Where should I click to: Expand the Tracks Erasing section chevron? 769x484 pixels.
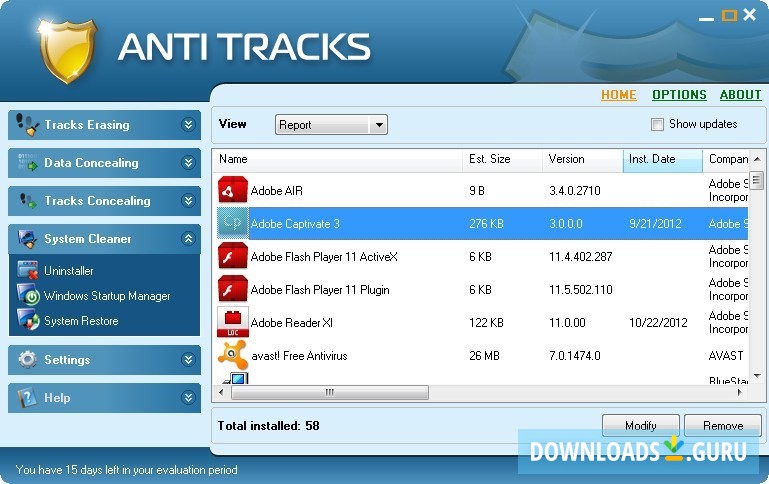[x=188, y=125]
